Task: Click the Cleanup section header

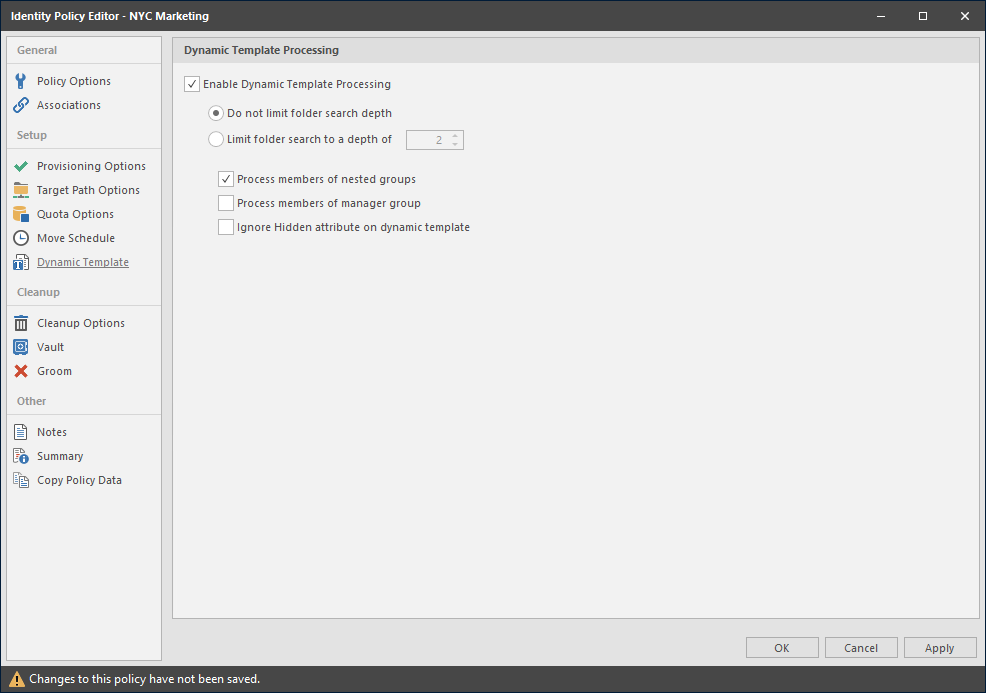Action: click(x=38, y=292)
